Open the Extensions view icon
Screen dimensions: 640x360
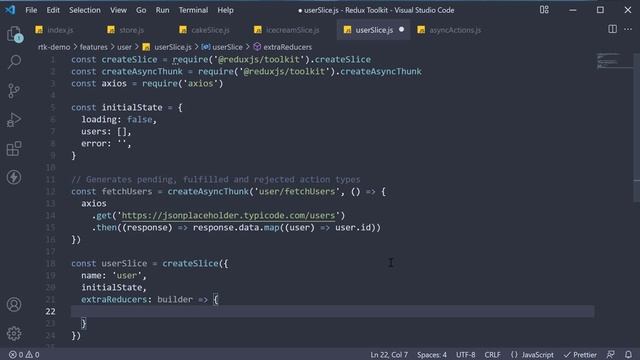pyautogui.click(x=14, y=149)
